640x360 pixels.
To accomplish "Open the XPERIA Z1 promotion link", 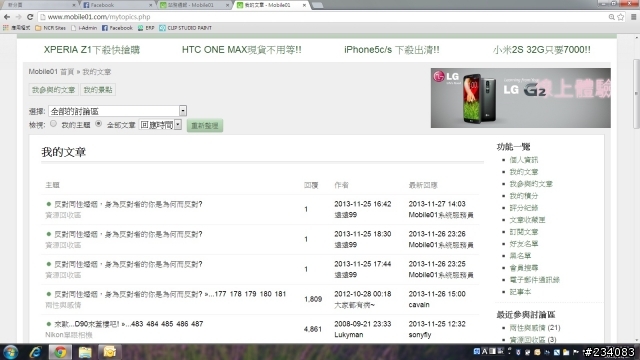I will (92, 50).
